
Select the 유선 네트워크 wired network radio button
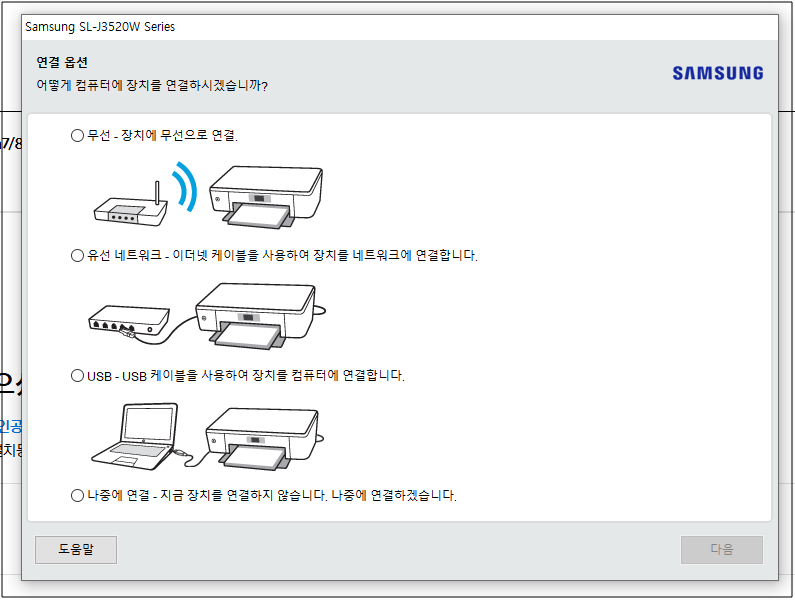click(x=77, y=255)
